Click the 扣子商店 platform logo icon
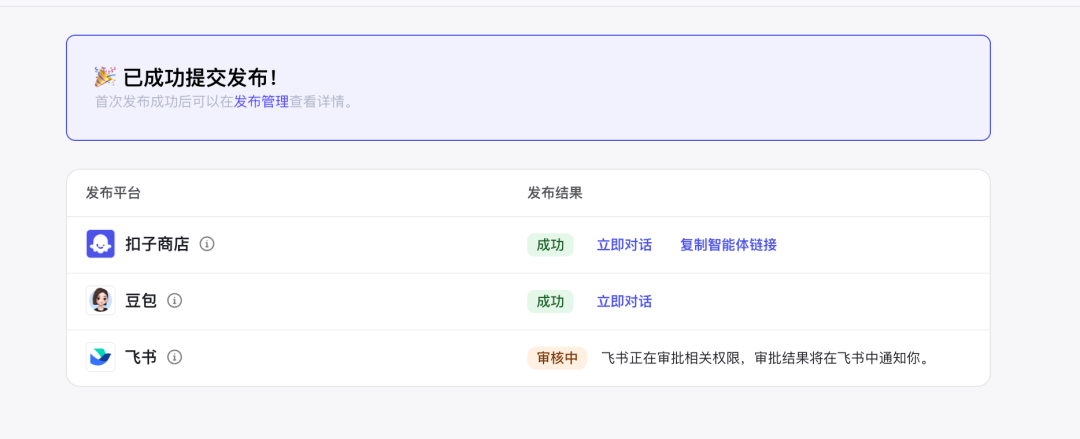The width and height of the screenshot is (1080, 439). point(101,244)
